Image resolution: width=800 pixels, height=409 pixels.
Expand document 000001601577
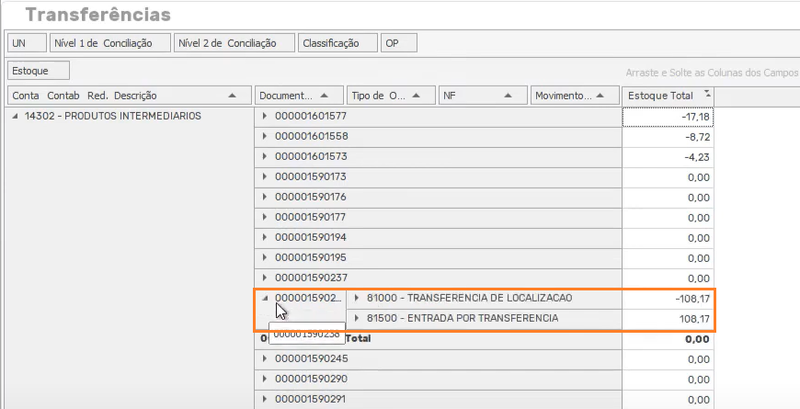(x=264, y=116)
